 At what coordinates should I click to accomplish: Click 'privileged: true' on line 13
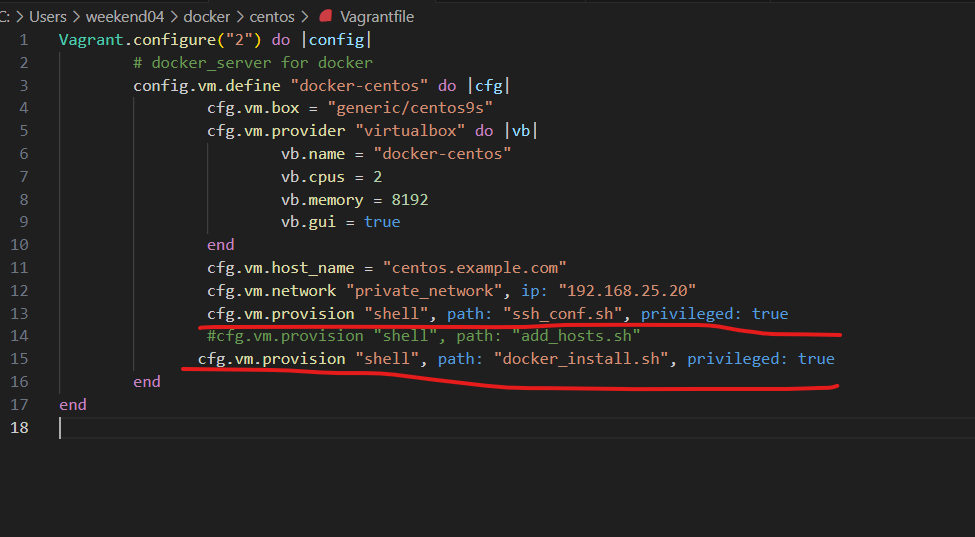click(714, 314)
